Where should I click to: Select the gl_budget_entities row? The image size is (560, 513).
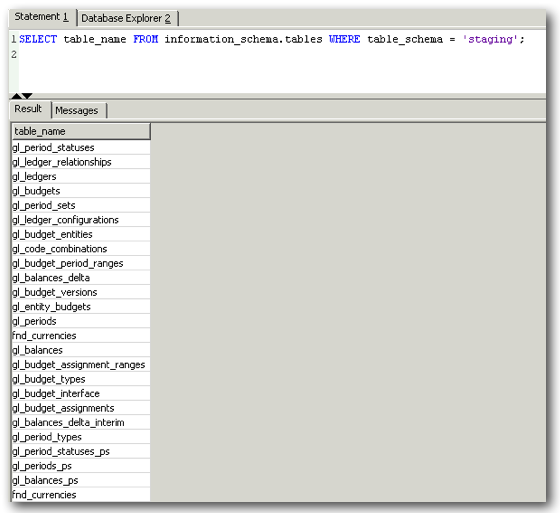pyautogui.click(x=81, y=234)
